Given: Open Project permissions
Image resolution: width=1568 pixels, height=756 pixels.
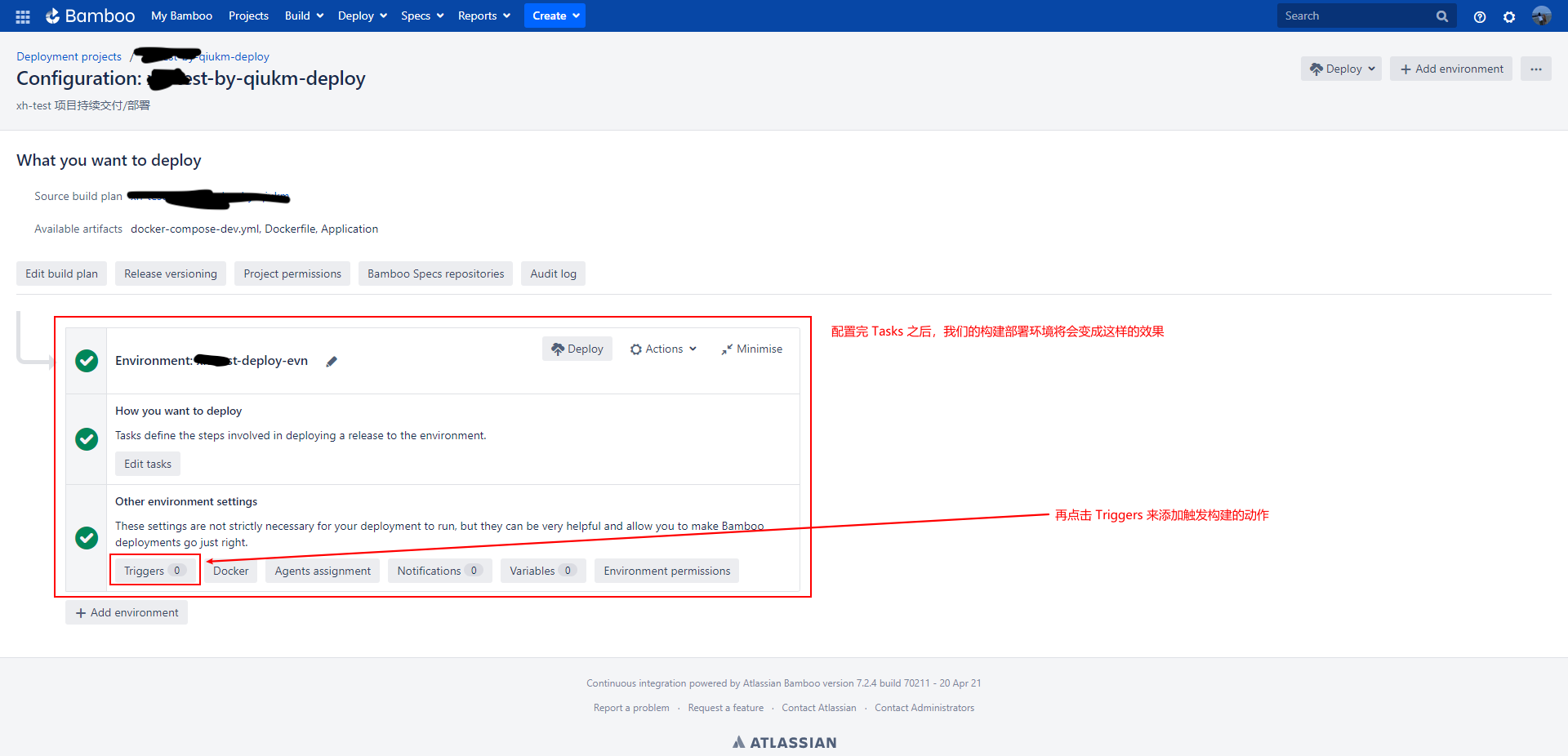Looking at the screenshot, I should point(292,273).
